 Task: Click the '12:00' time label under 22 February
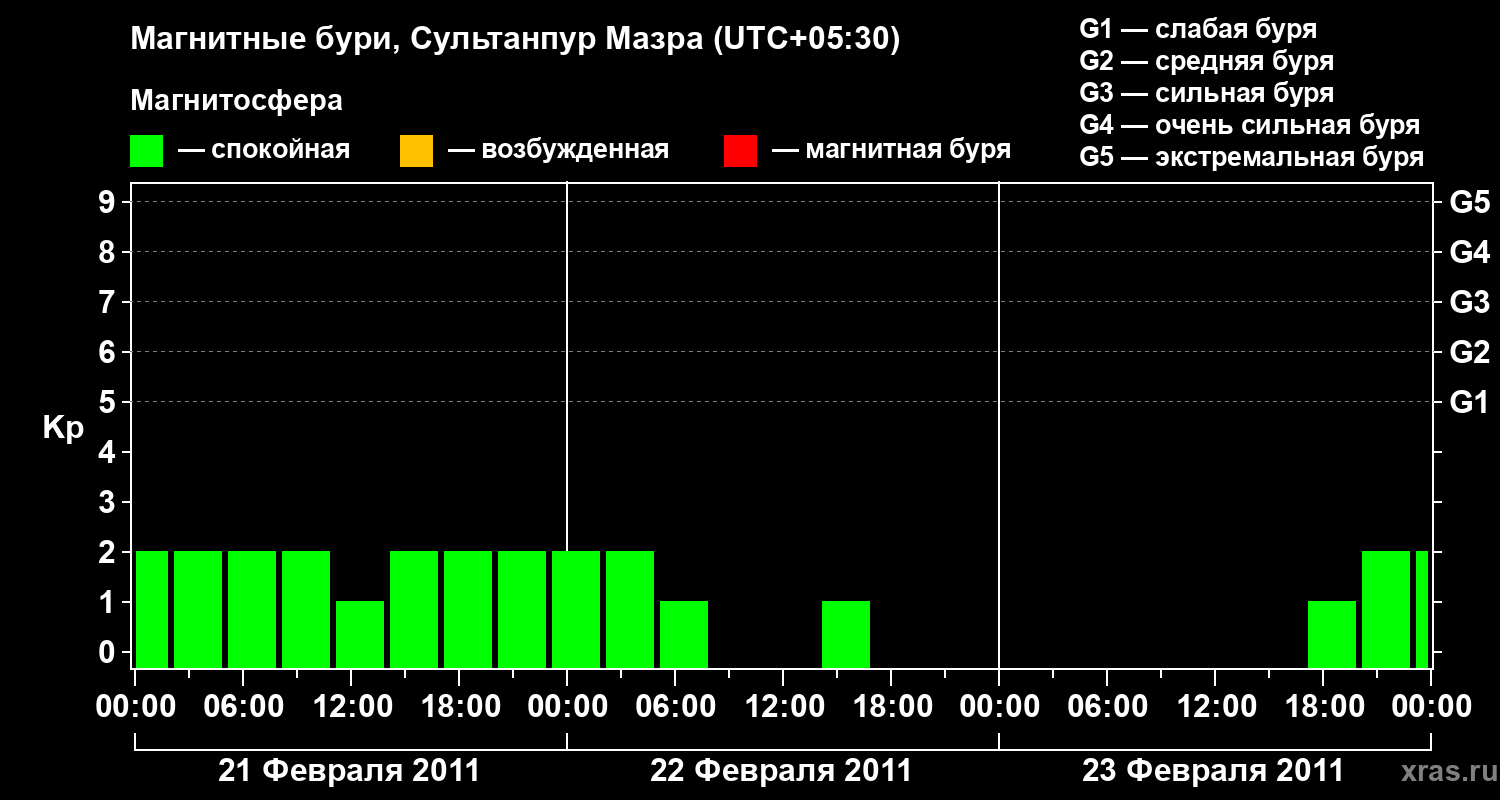tap(783, 707)
